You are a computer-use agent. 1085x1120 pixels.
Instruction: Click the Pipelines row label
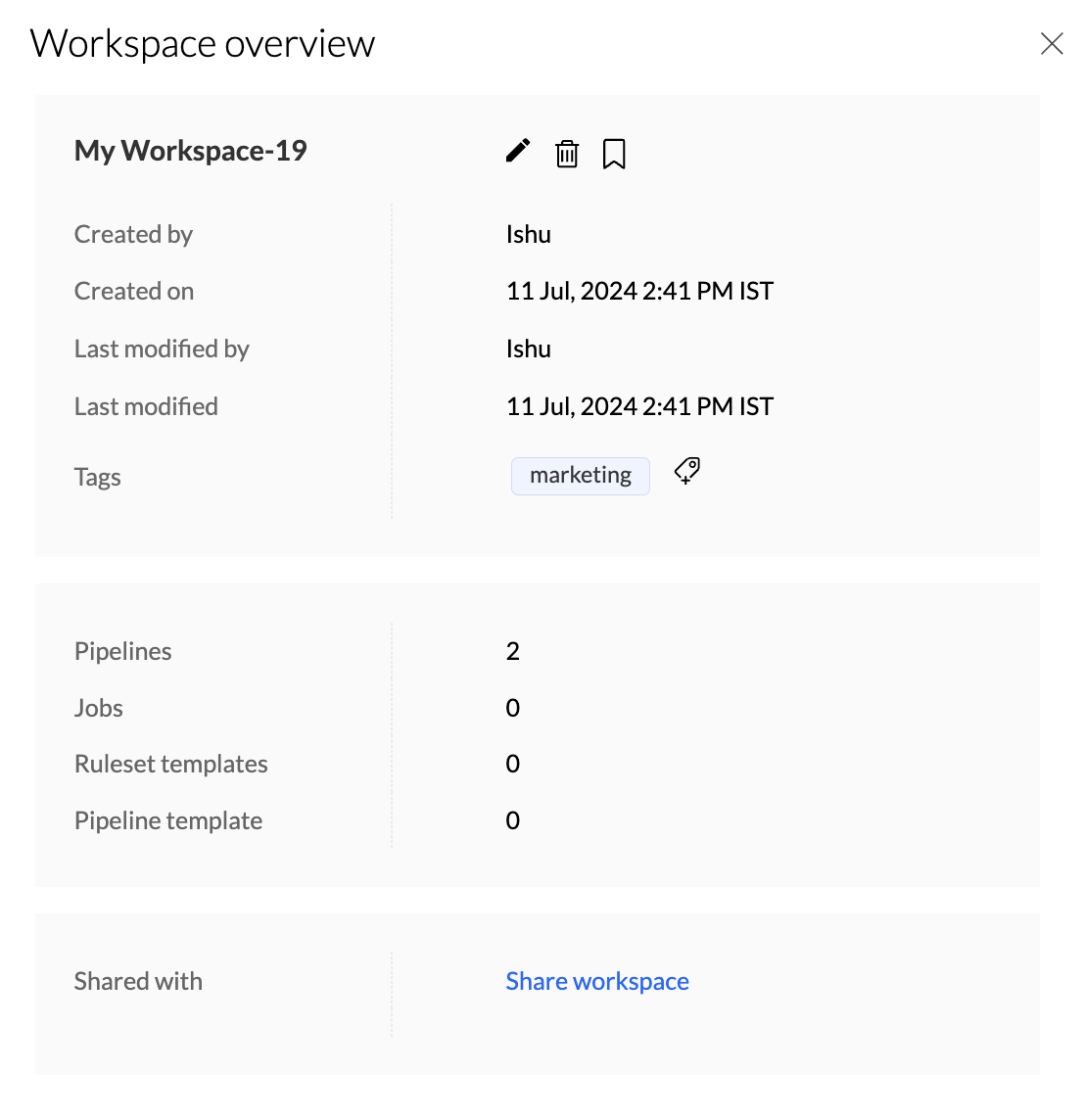[x=123, y=651]
